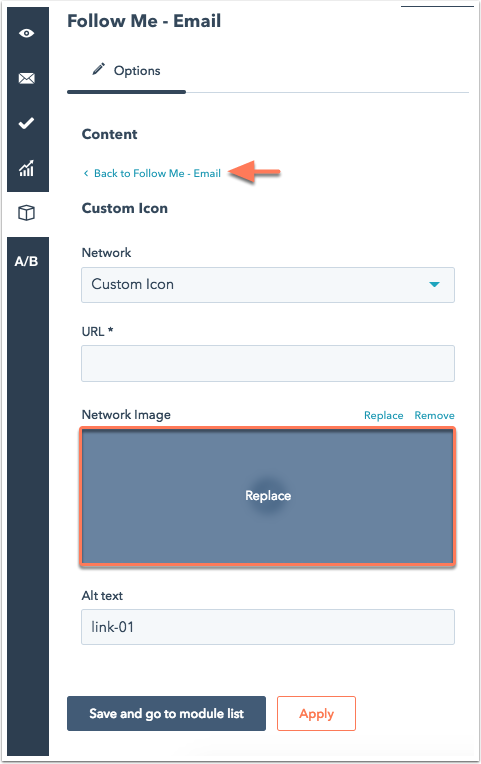Click the Follow Me - Email panel title
481x764 pixels.
(x=144, y=21)
